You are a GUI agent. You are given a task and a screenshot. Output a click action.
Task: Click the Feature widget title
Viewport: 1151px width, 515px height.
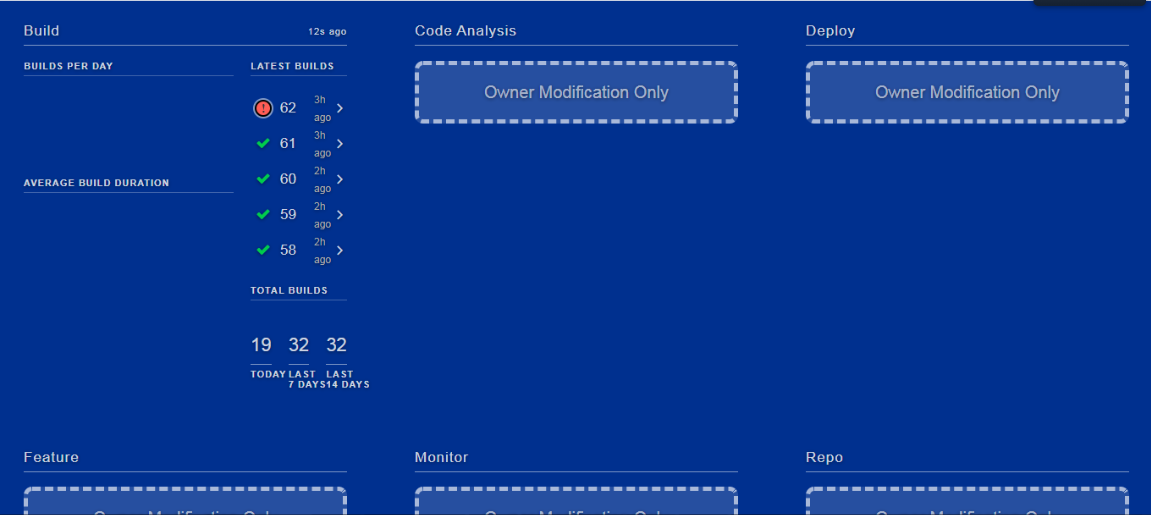coord(51,457)
